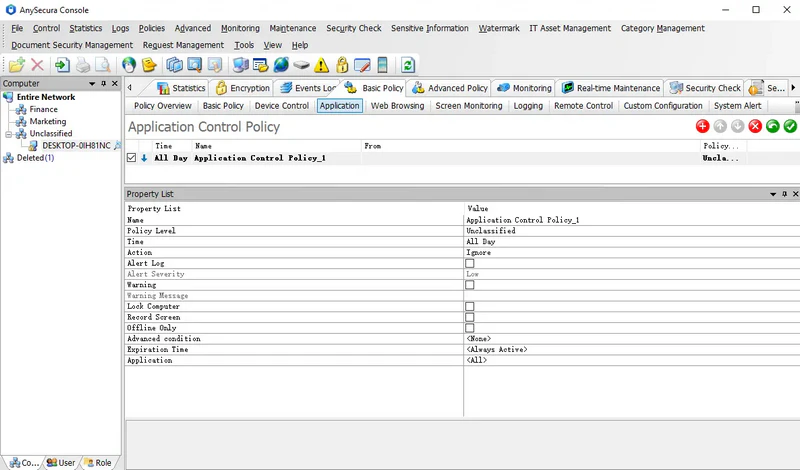Click the networked computers toolbar icon
Screen dimensions: 800x470
tap(240, 65)
